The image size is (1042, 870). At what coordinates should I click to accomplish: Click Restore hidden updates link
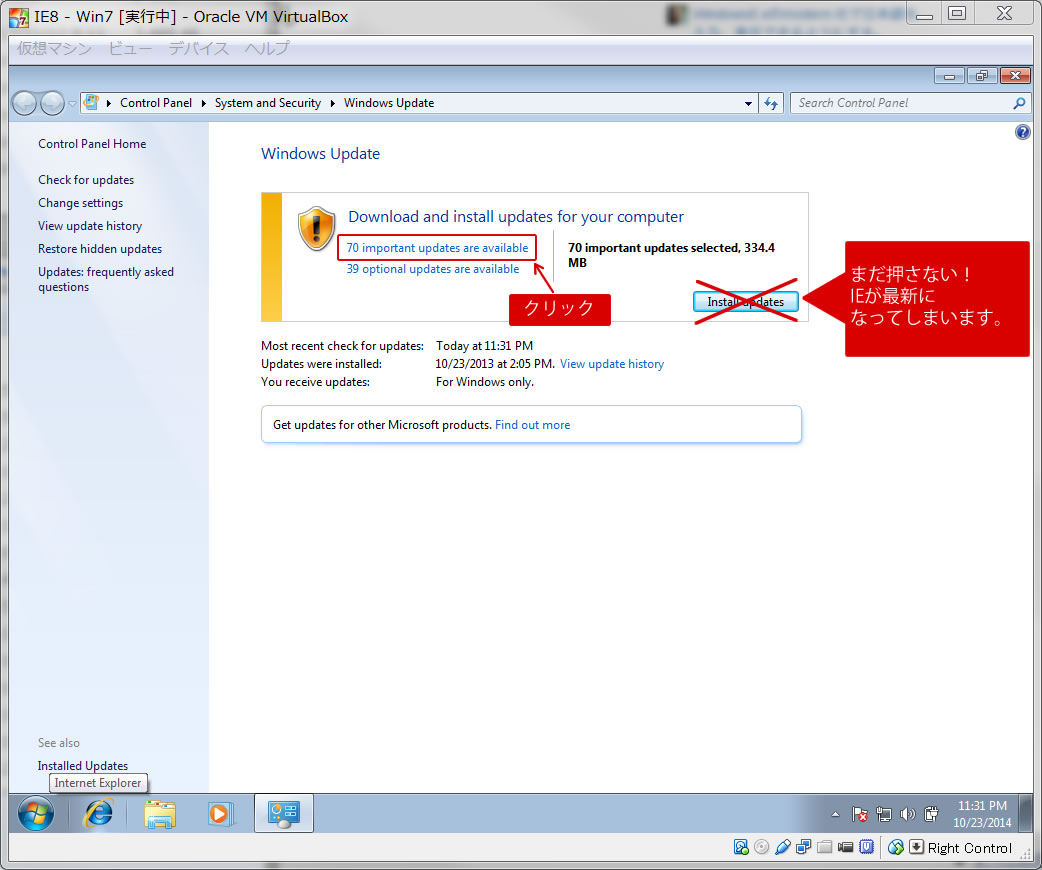tap(100, 249)
